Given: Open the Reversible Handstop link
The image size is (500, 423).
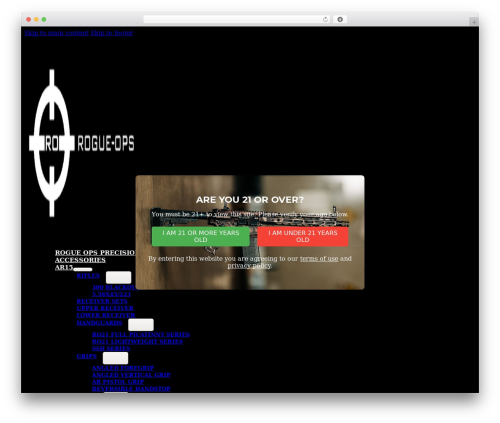Looking at the screenshot, I should click(x=131, y=389).
